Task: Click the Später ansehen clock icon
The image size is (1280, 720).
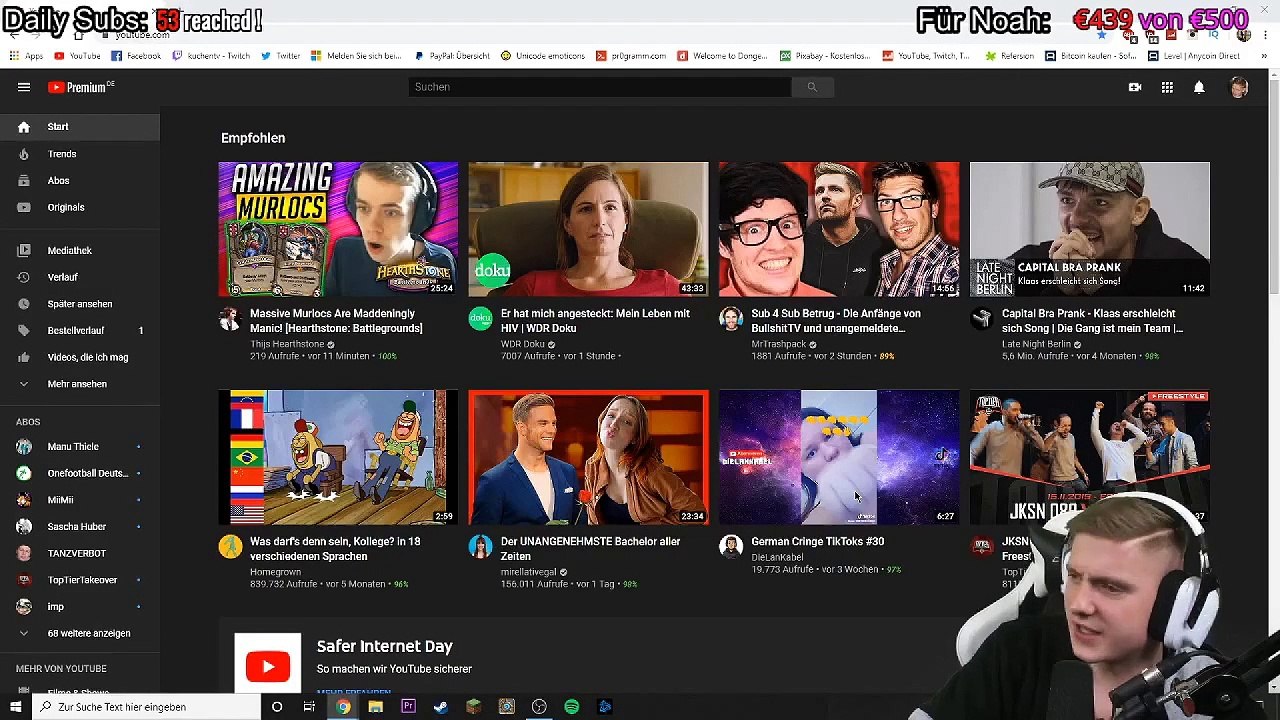Action: [24, 304]
